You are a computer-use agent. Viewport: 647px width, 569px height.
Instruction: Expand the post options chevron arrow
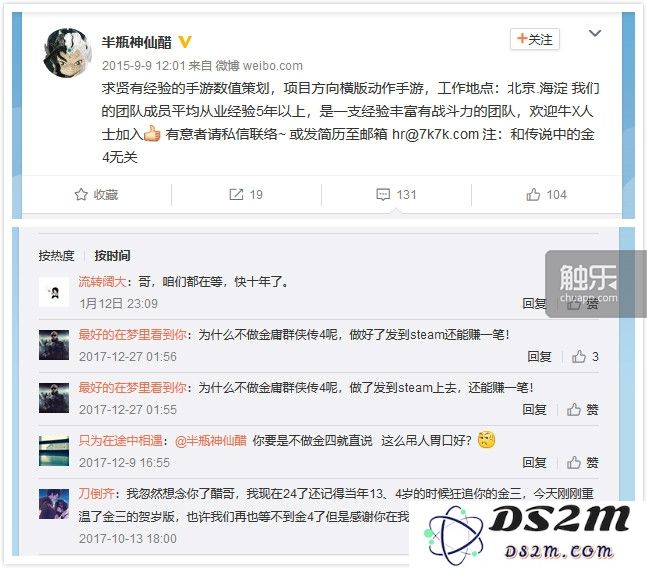595,33
